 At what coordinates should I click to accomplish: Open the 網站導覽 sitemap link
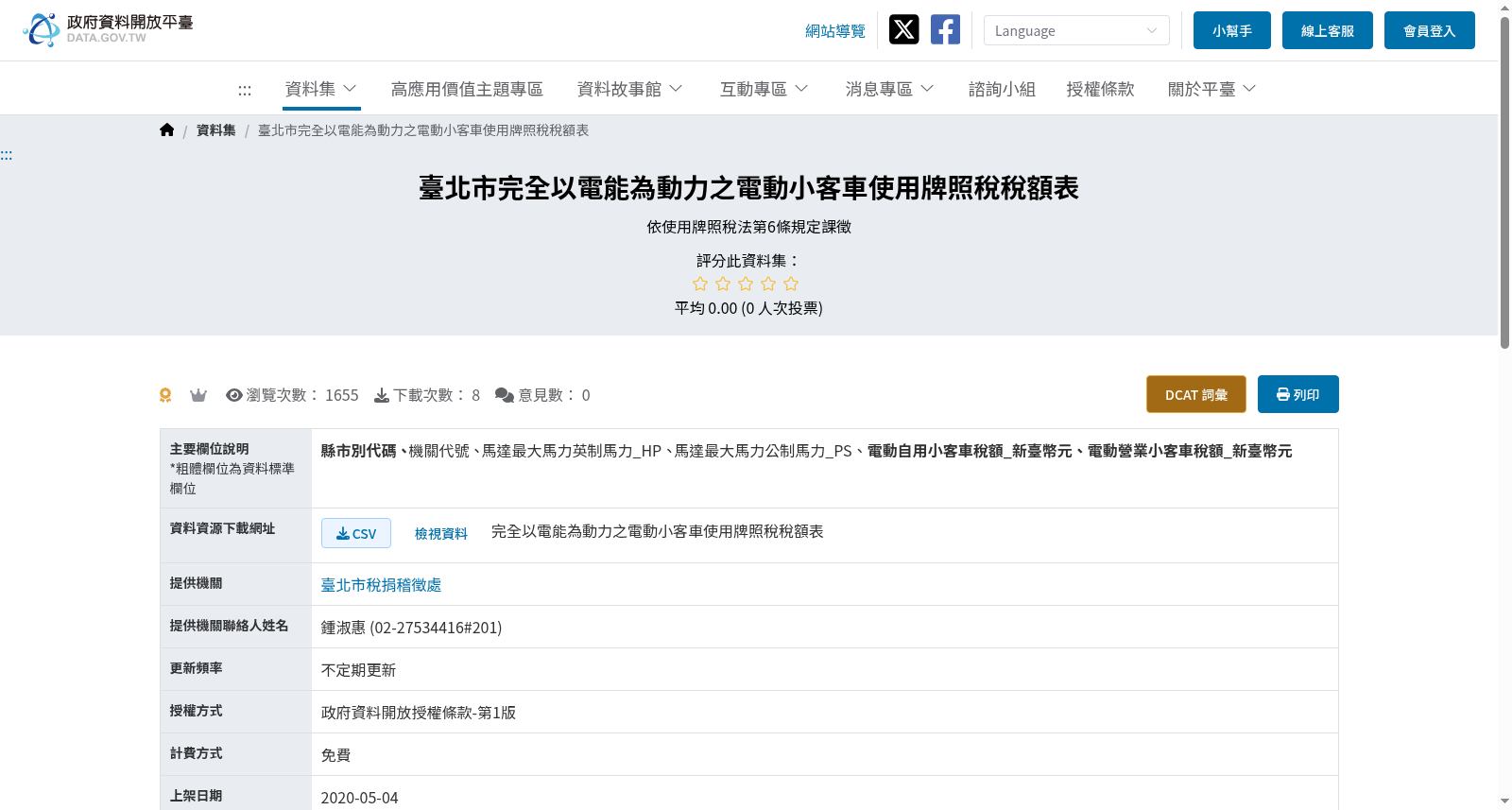835,31
